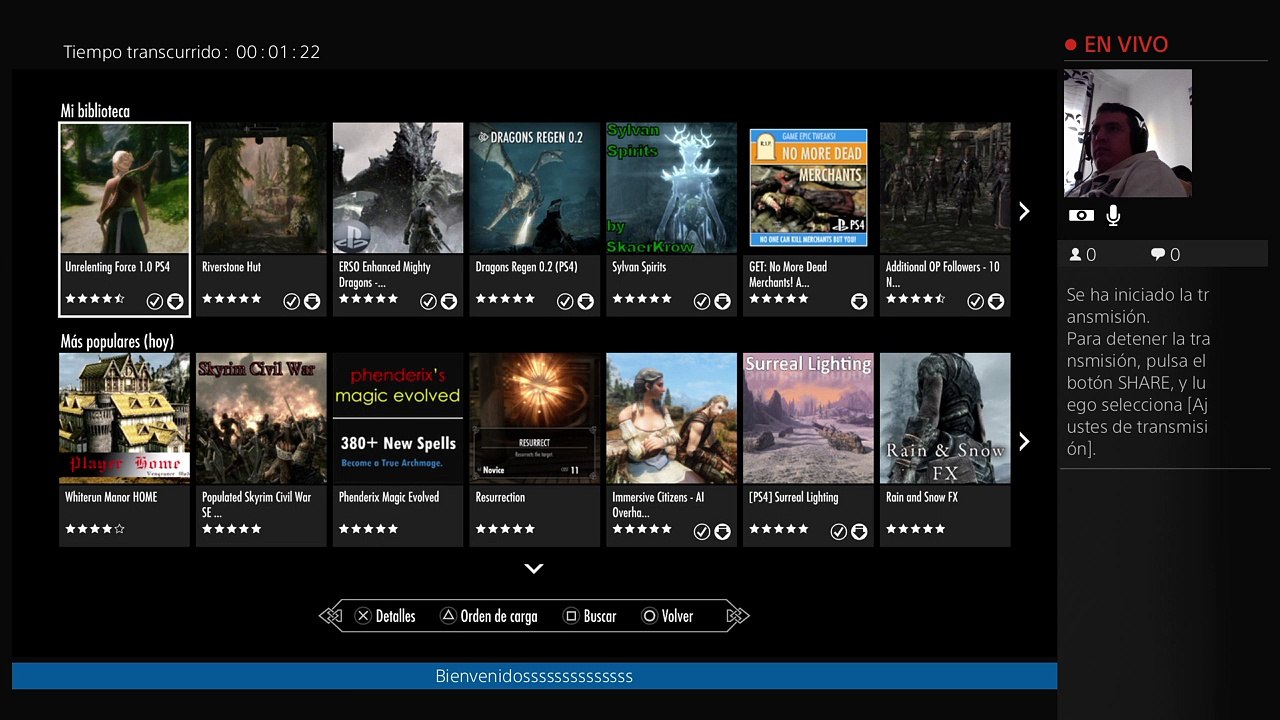The image size is (1280, 720).
Task: Toggle enabled checkmark on Riverstone Hut
Action: 291,301
